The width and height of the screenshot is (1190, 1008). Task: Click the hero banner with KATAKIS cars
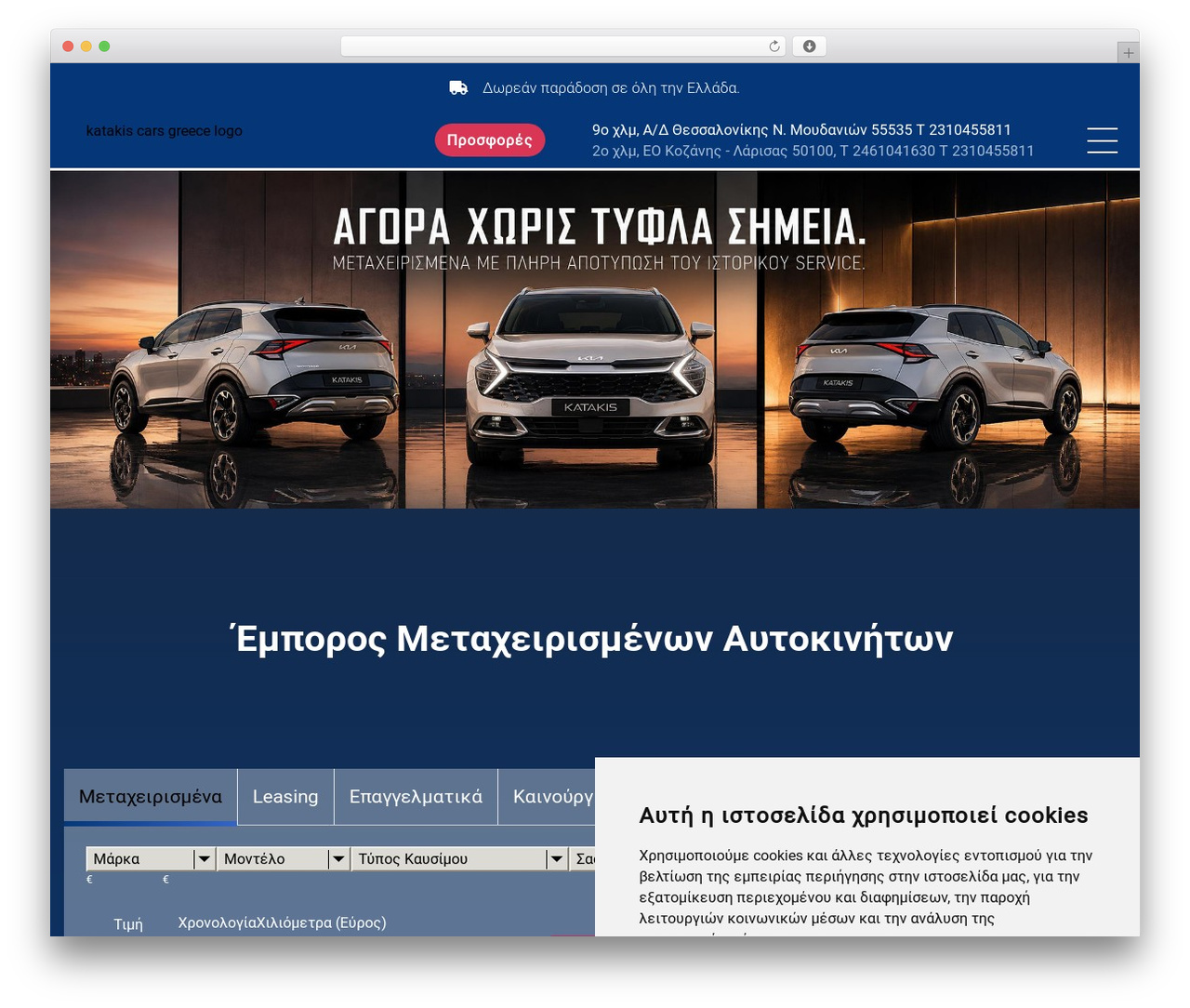tap(595, 339)
